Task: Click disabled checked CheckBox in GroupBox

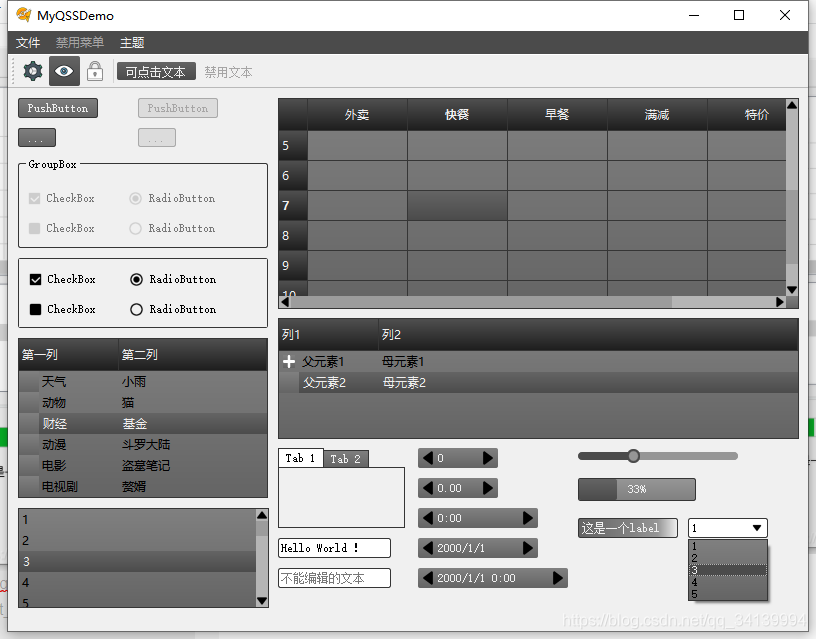Action: tap(34, 198)
